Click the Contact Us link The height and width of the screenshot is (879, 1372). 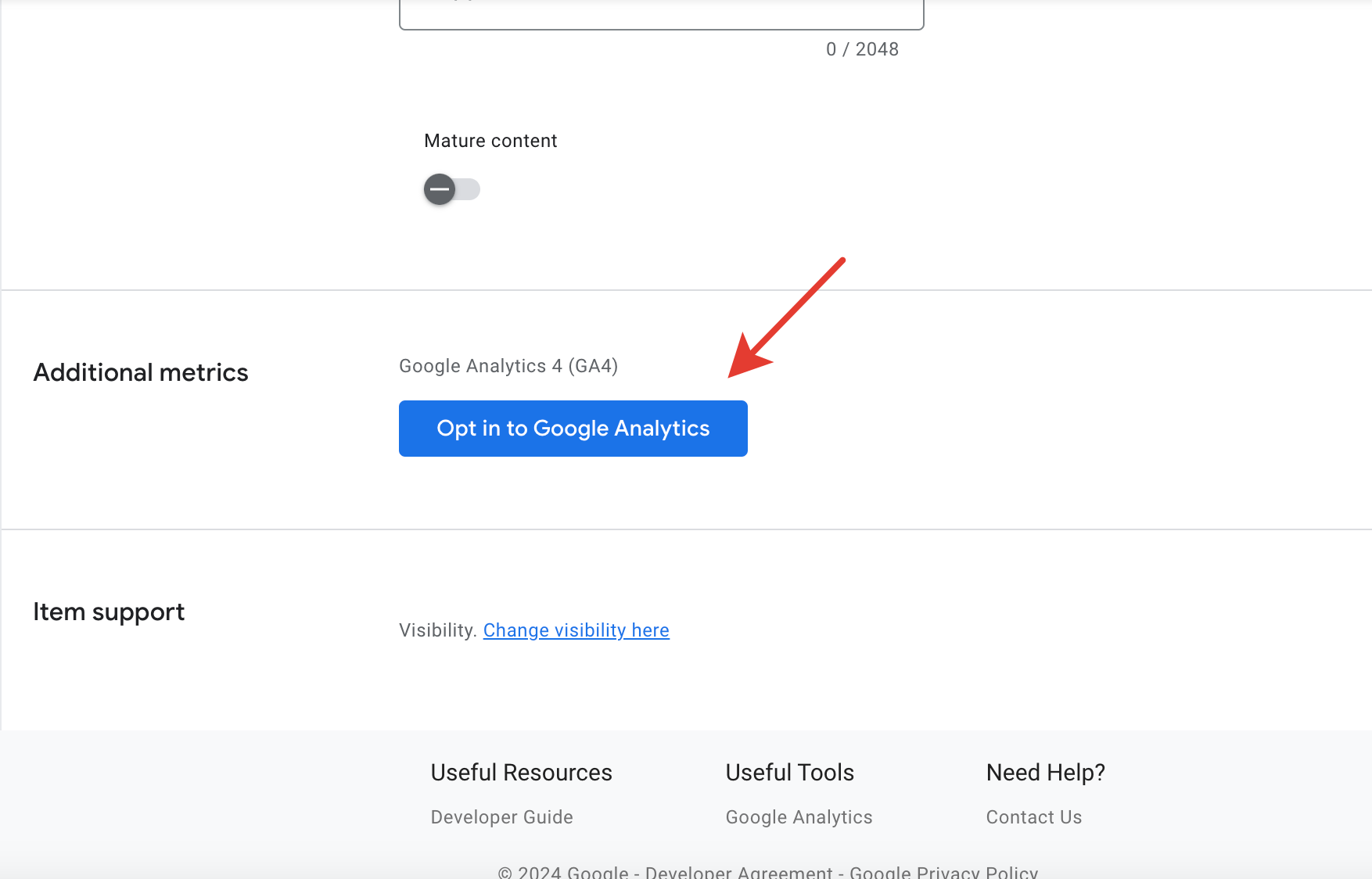tap(1033, 817)
